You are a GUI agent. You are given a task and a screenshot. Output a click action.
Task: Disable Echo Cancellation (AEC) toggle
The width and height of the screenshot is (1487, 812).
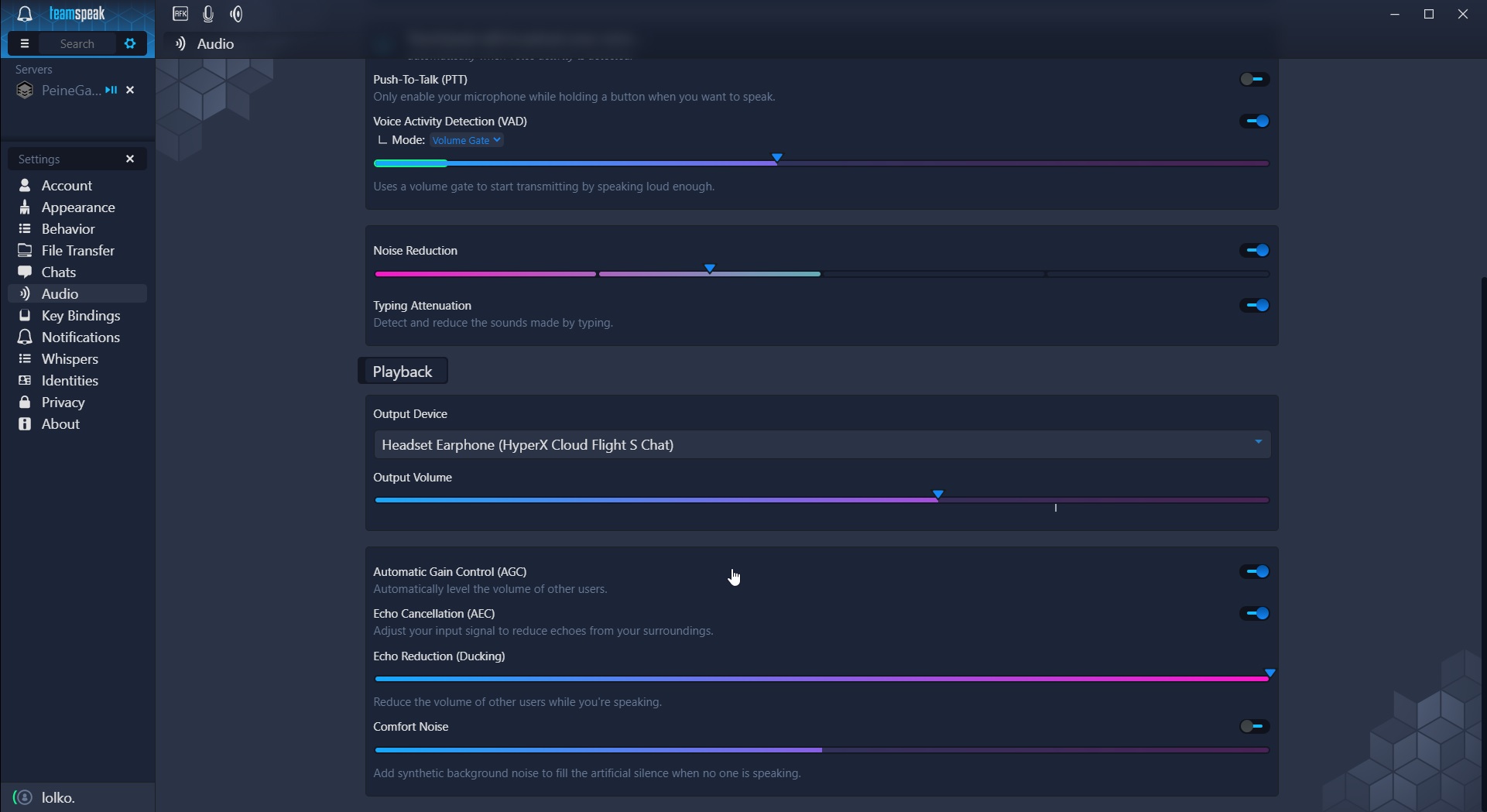[1254, 613]
